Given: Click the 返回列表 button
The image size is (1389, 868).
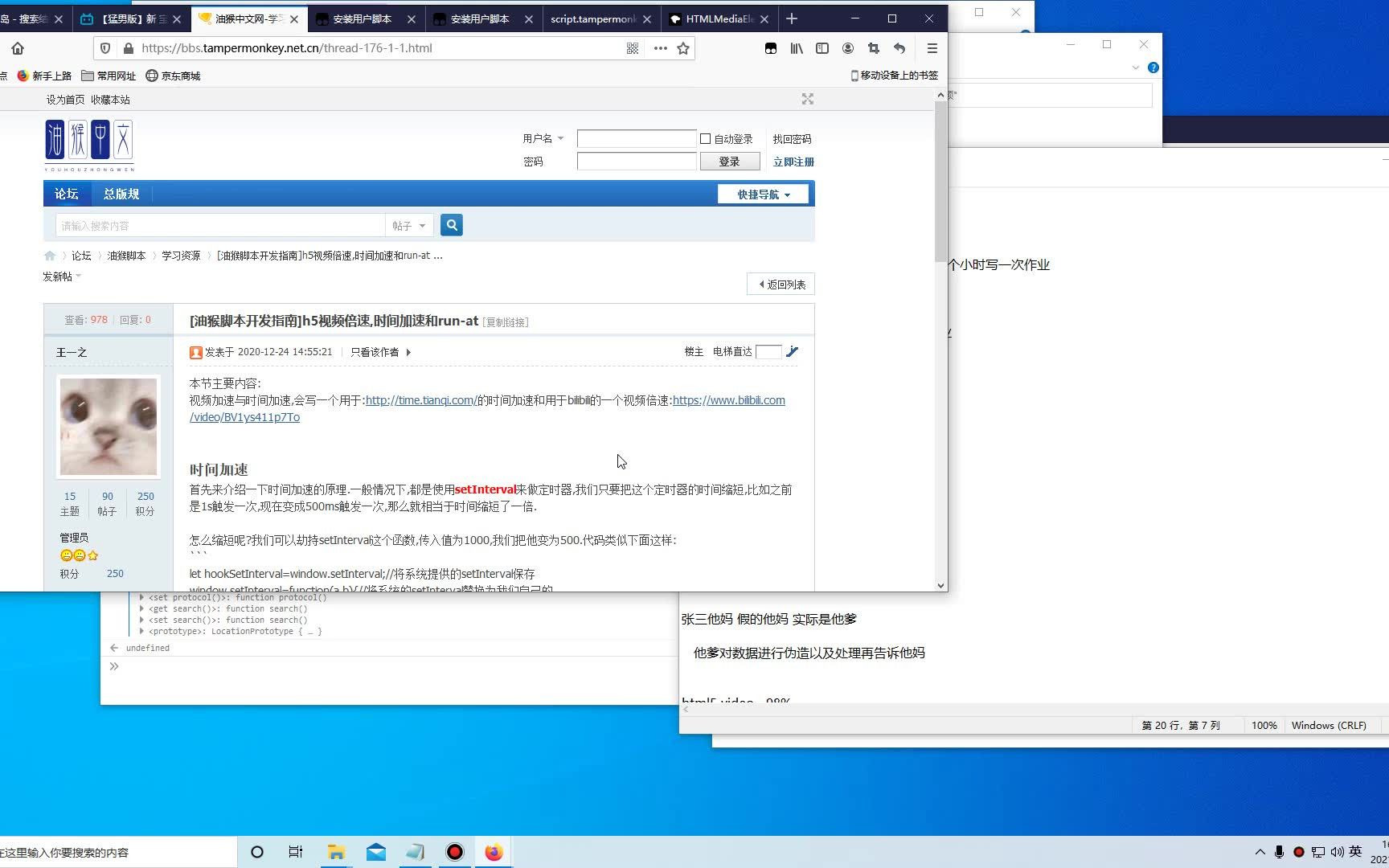Looking at the screenshot, I should pos(781,285).
